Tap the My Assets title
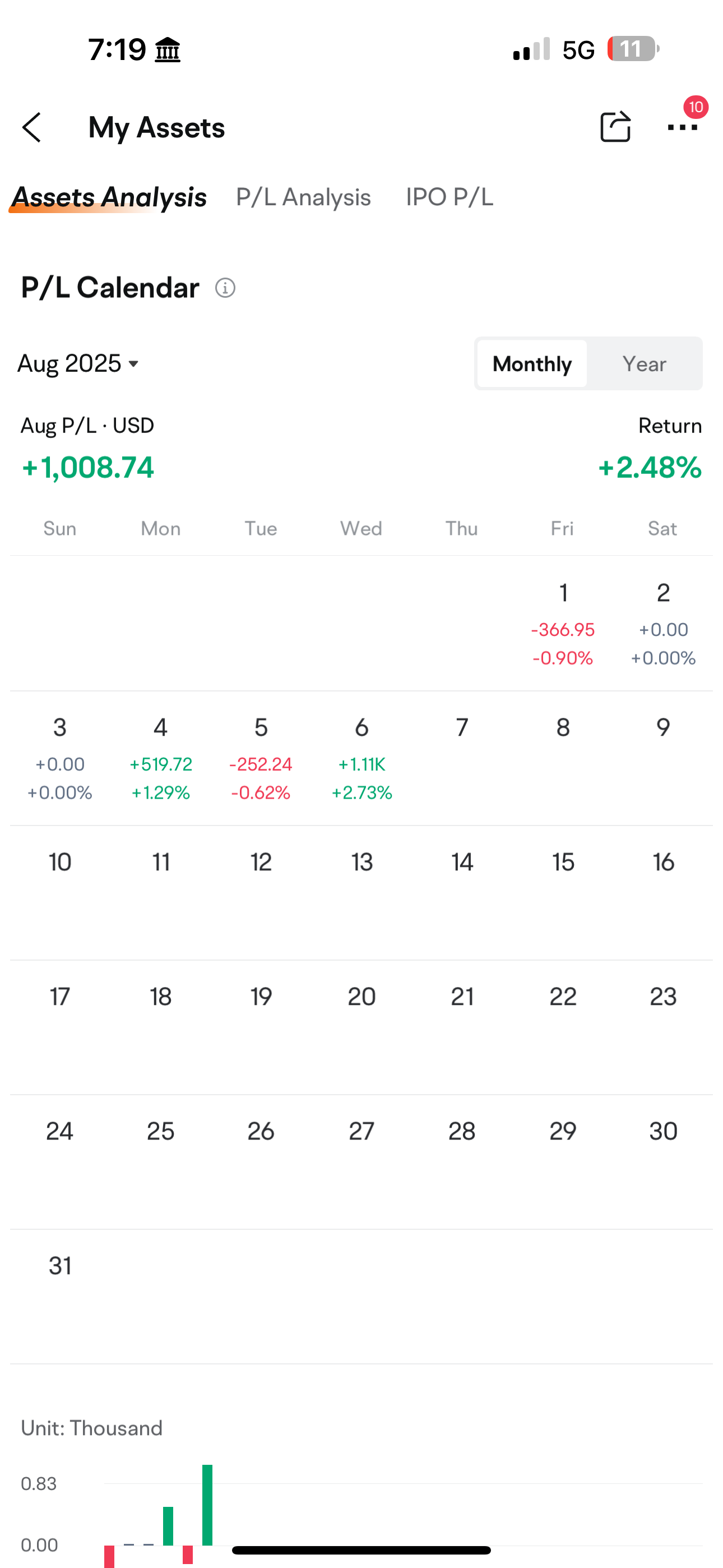723x1568 pixels. (156, 128)
